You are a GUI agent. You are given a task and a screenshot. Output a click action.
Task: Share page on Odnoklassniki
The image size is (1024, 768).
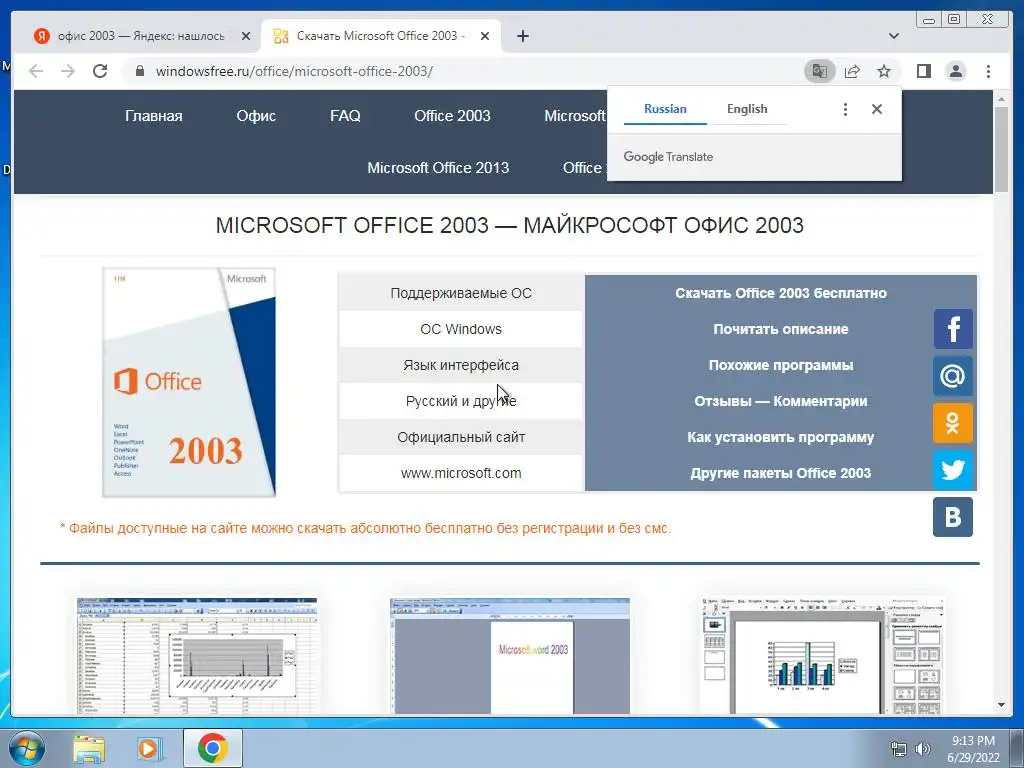pos(953,423)
